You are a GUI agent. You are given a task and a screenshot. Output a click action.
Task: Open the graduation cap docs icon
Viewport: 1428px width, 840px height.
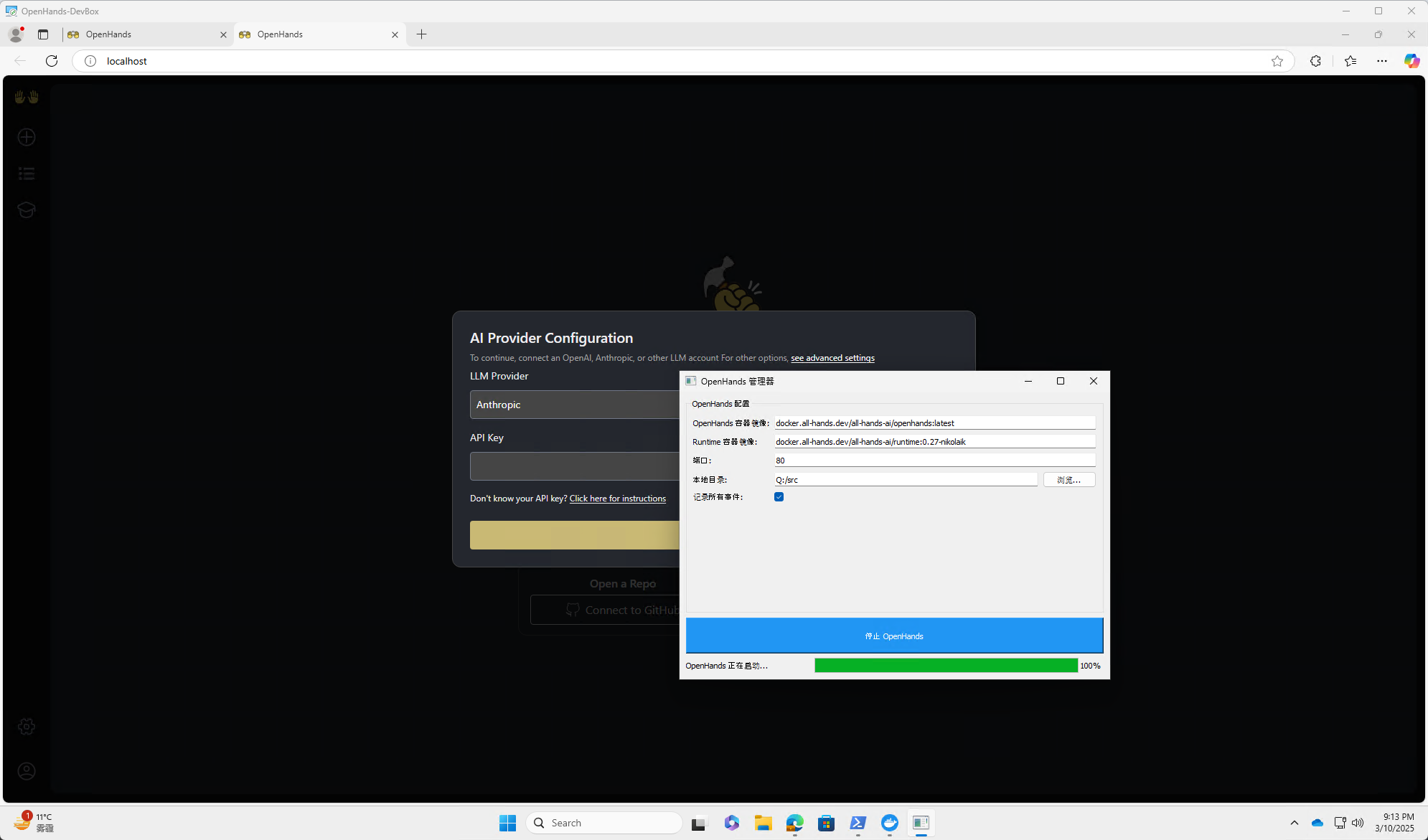[27, 209]
